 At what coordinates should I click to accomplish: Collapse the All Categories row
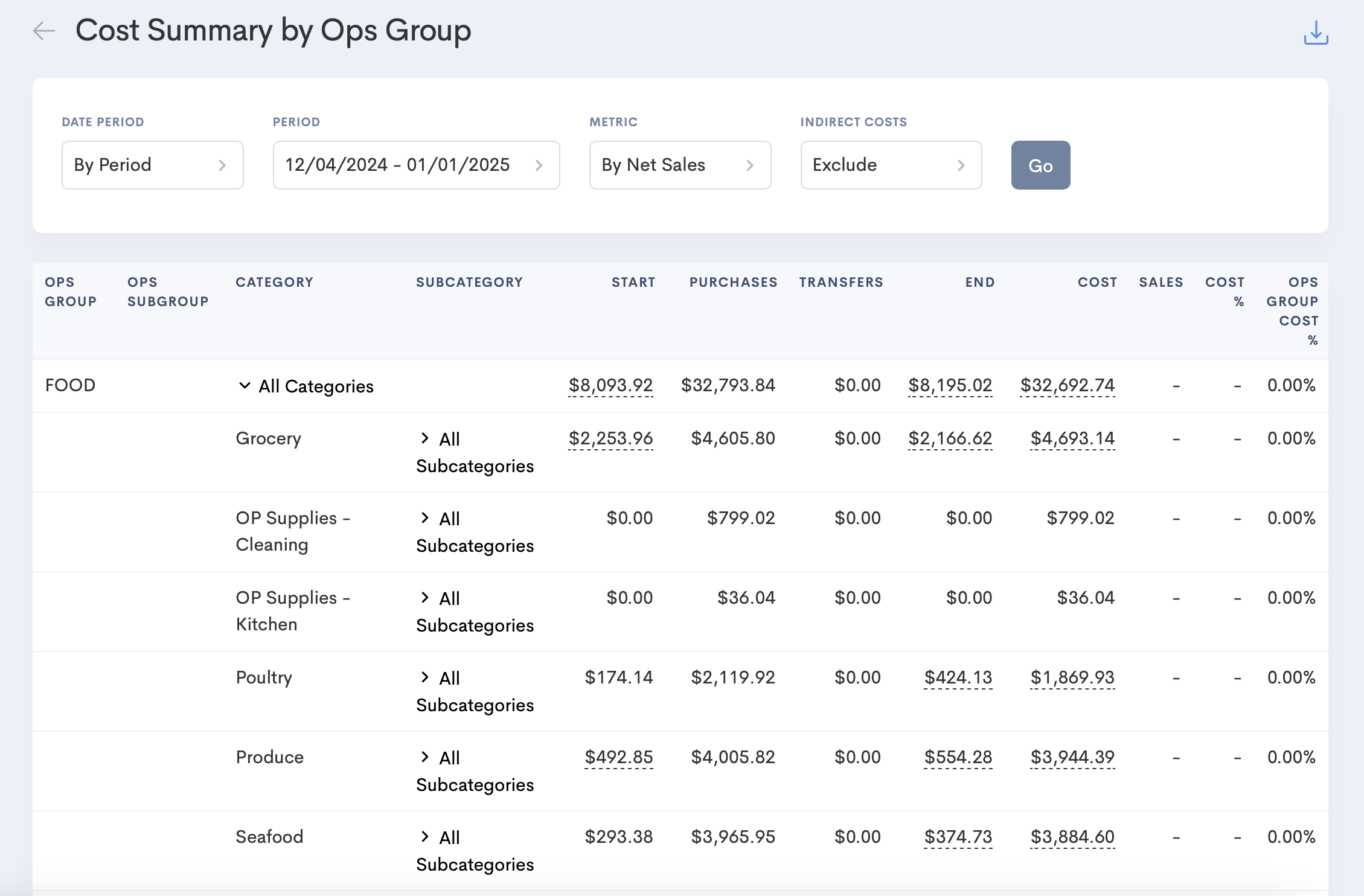[245, 385]
